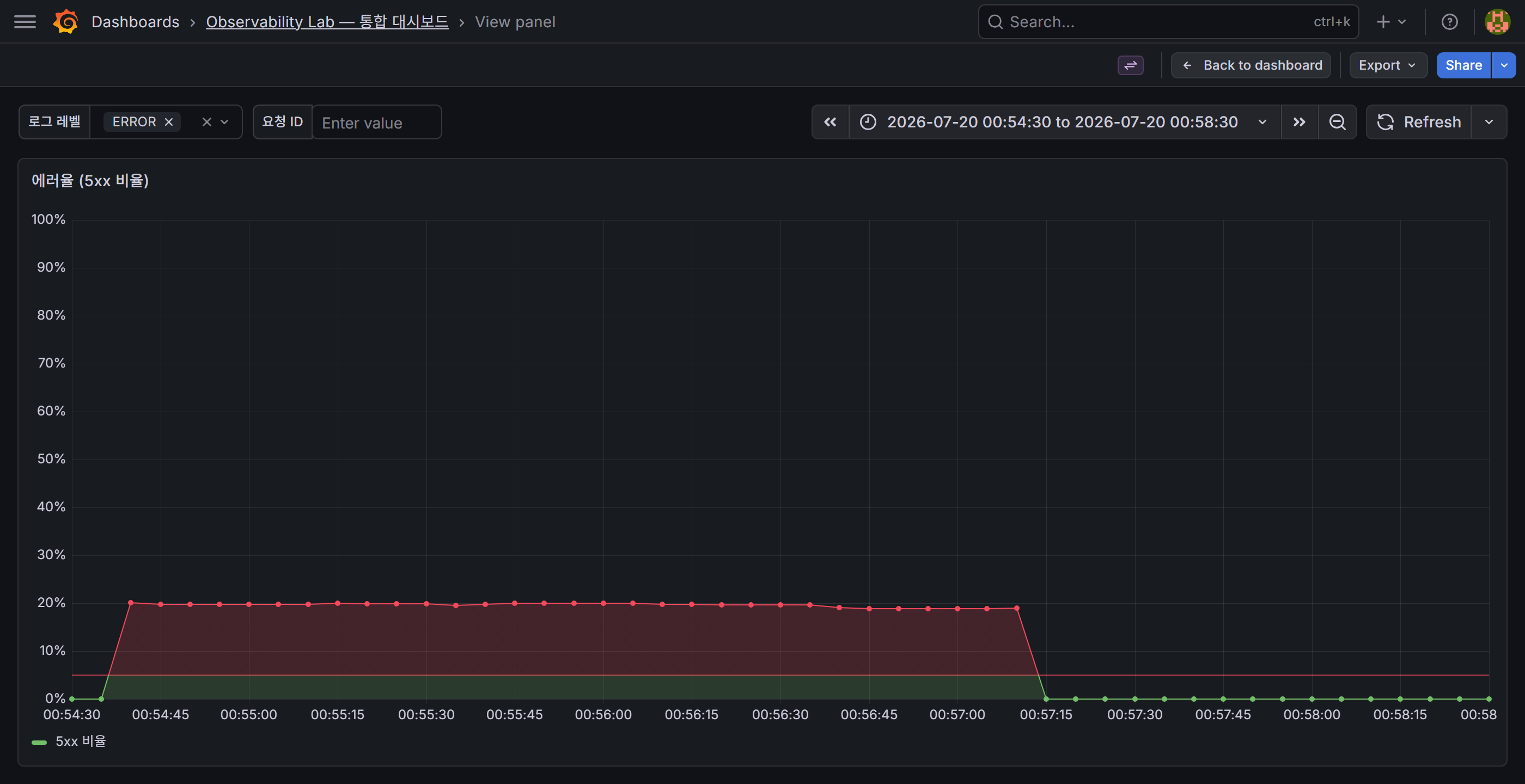The height and width of the screenshot is (784, 1525).
Task: Click the 요청 ID variable label
Action: (x=282, y=122)
